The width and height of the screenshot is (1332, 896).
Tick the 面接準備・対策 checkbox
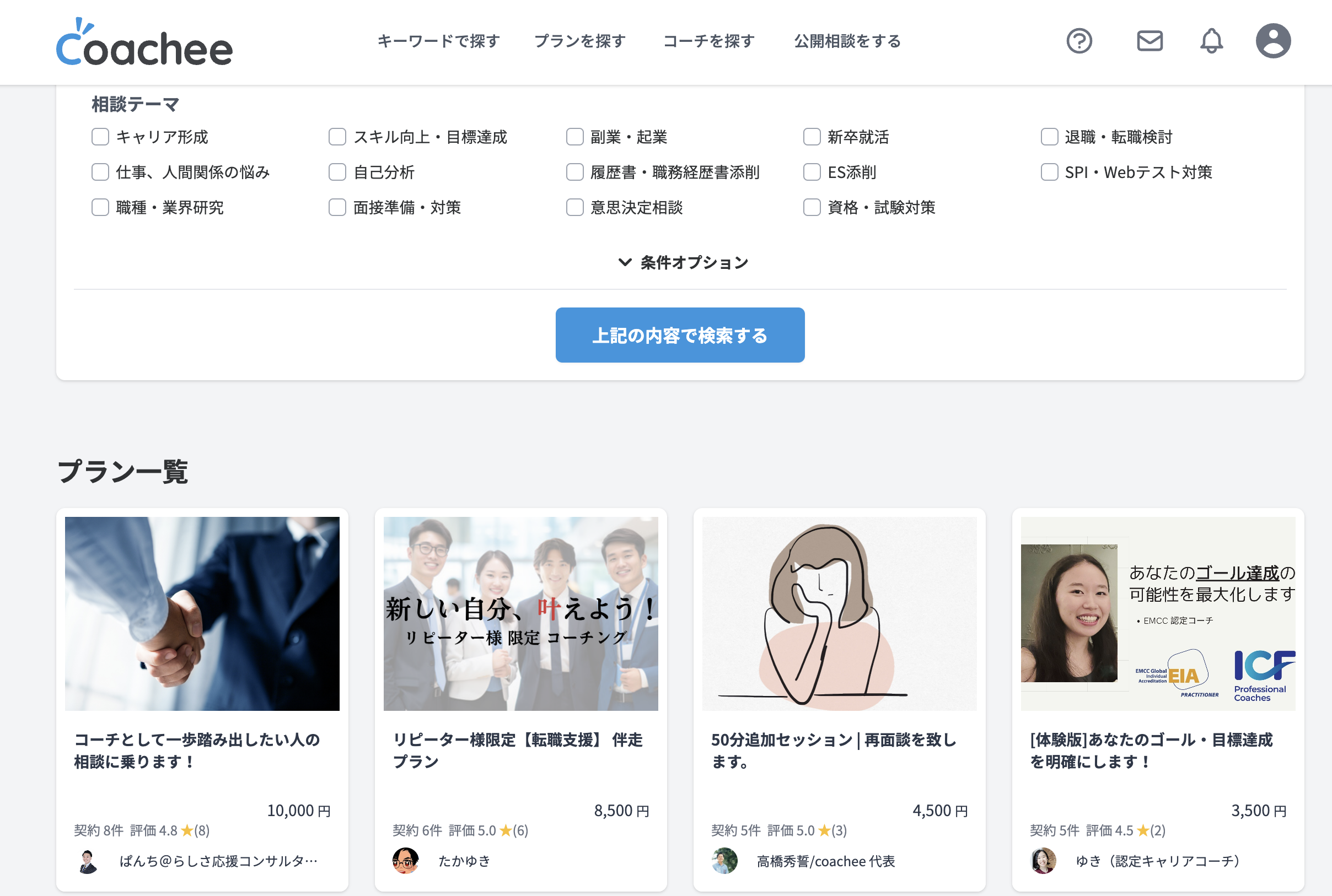tap(337, 207)
